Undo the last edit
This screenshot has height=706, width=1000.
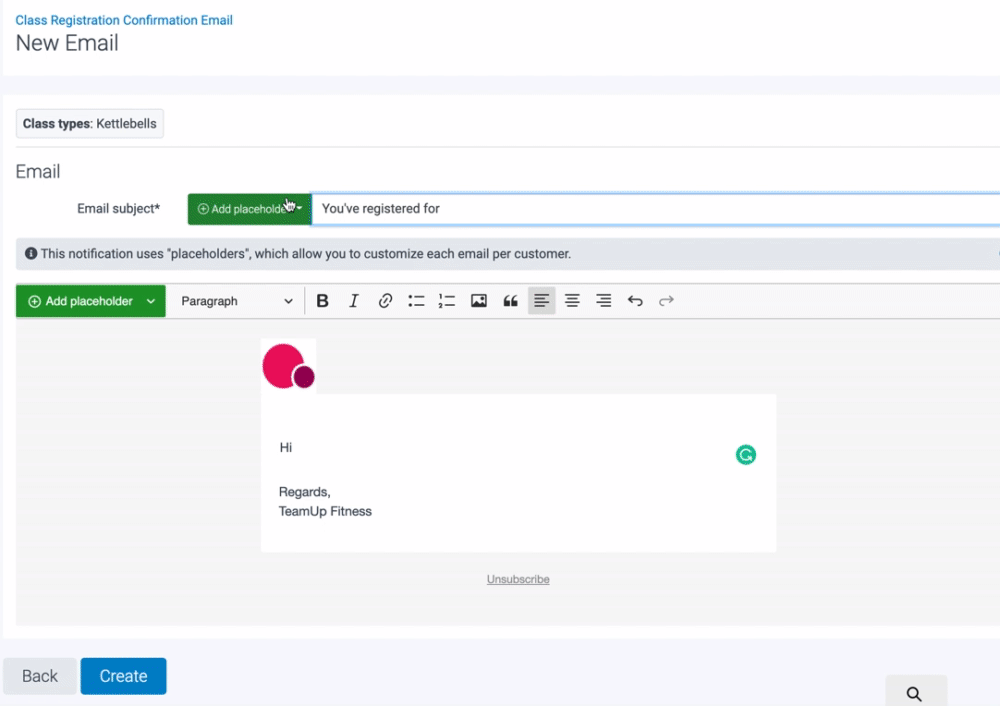(x=635, y=301)
